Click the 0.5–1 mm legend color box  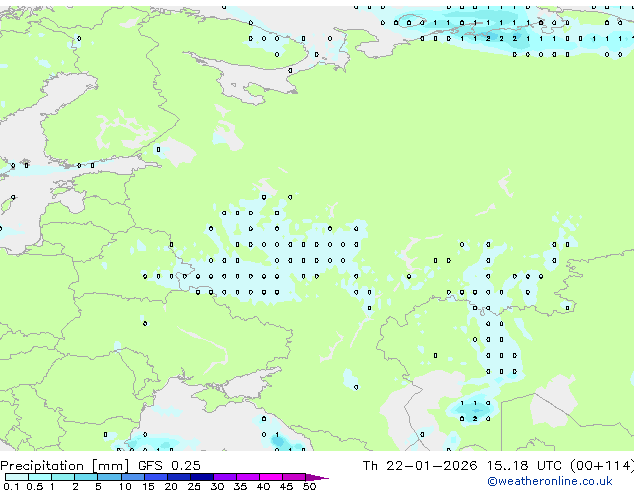pos(40,477)
